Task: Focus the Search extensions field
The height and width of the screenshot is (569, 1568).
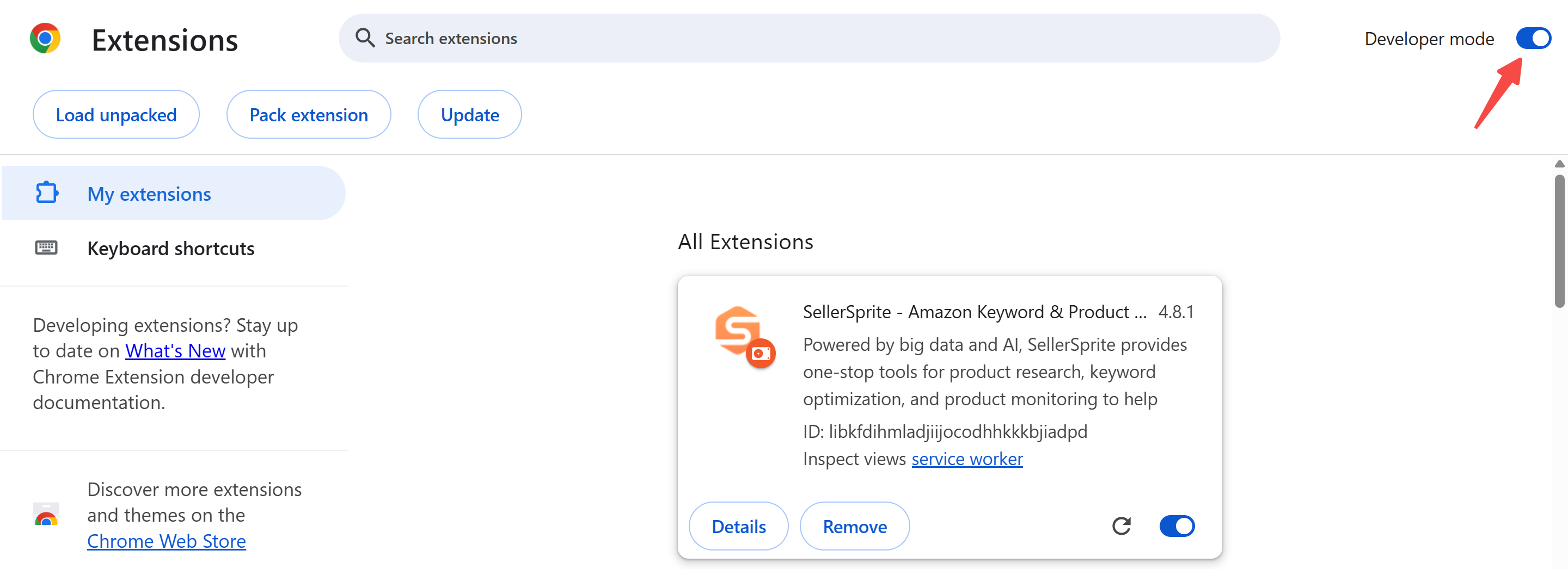Action: pos(791,38)
